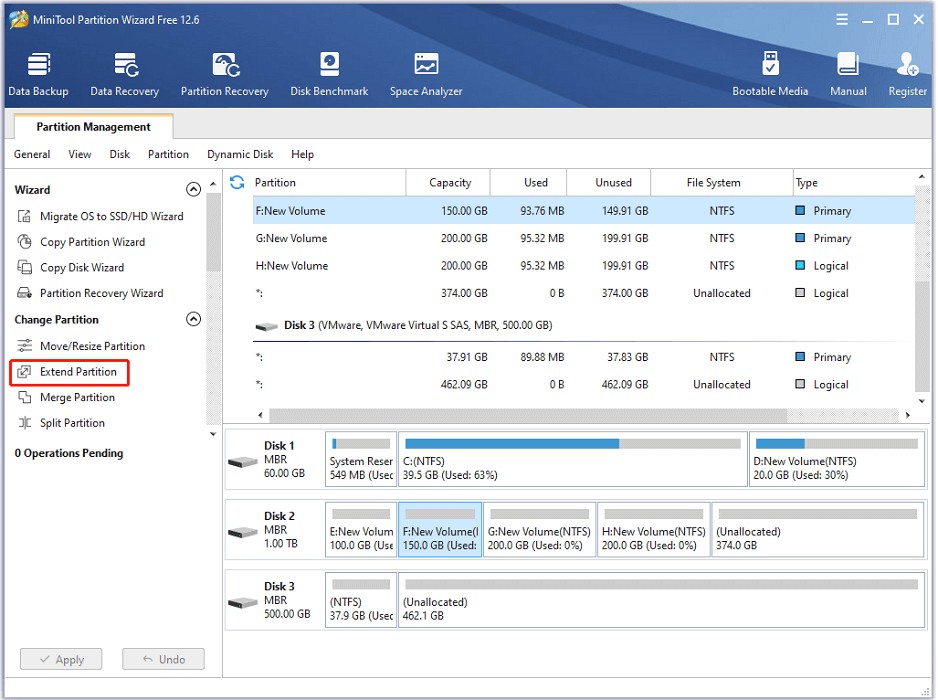Open the Dynamic Disk menu
938x700 pixels.
[240, 154]
